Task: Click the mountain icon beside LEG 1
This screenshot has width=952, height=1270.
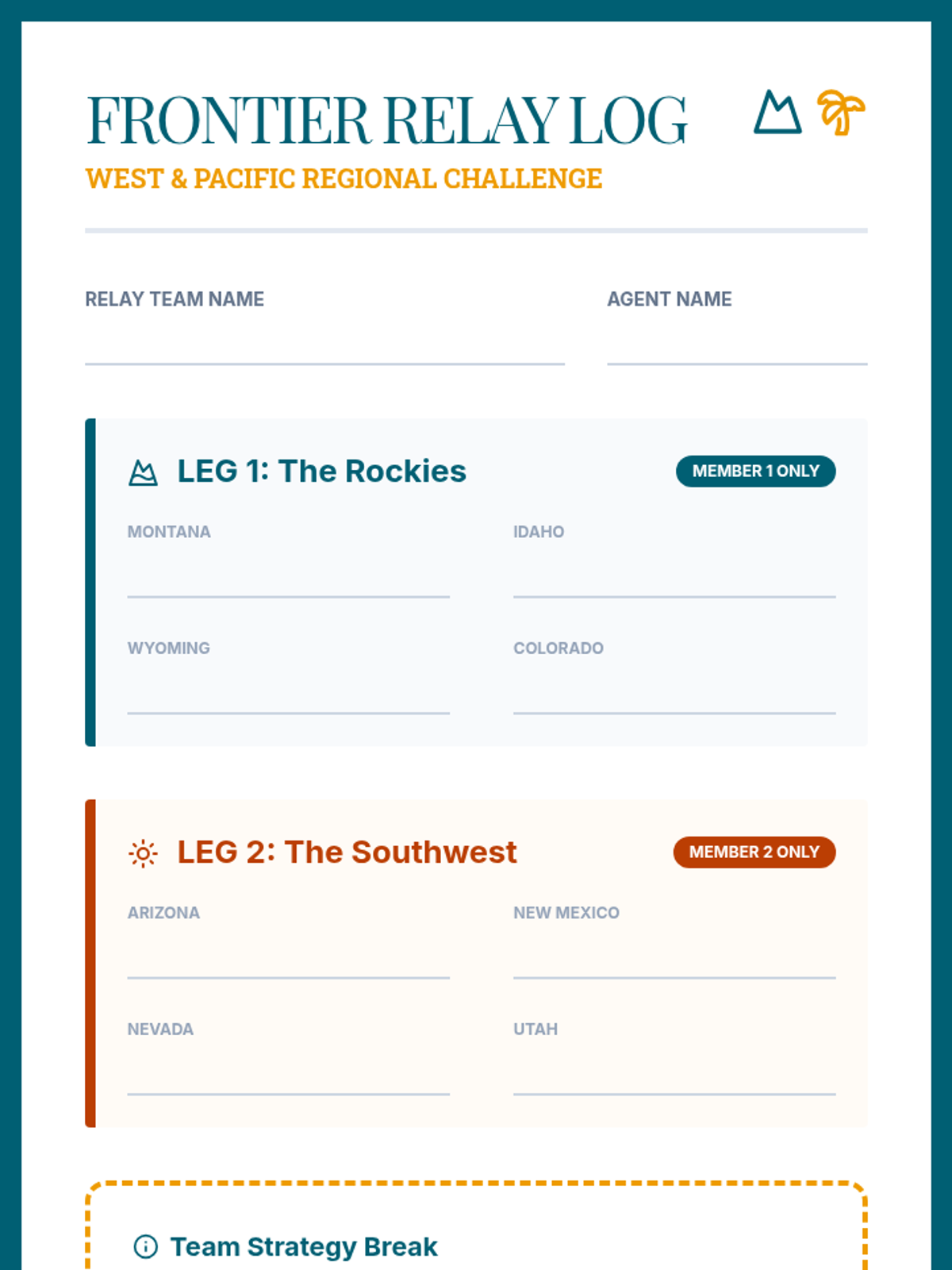Action: (143, 472)
